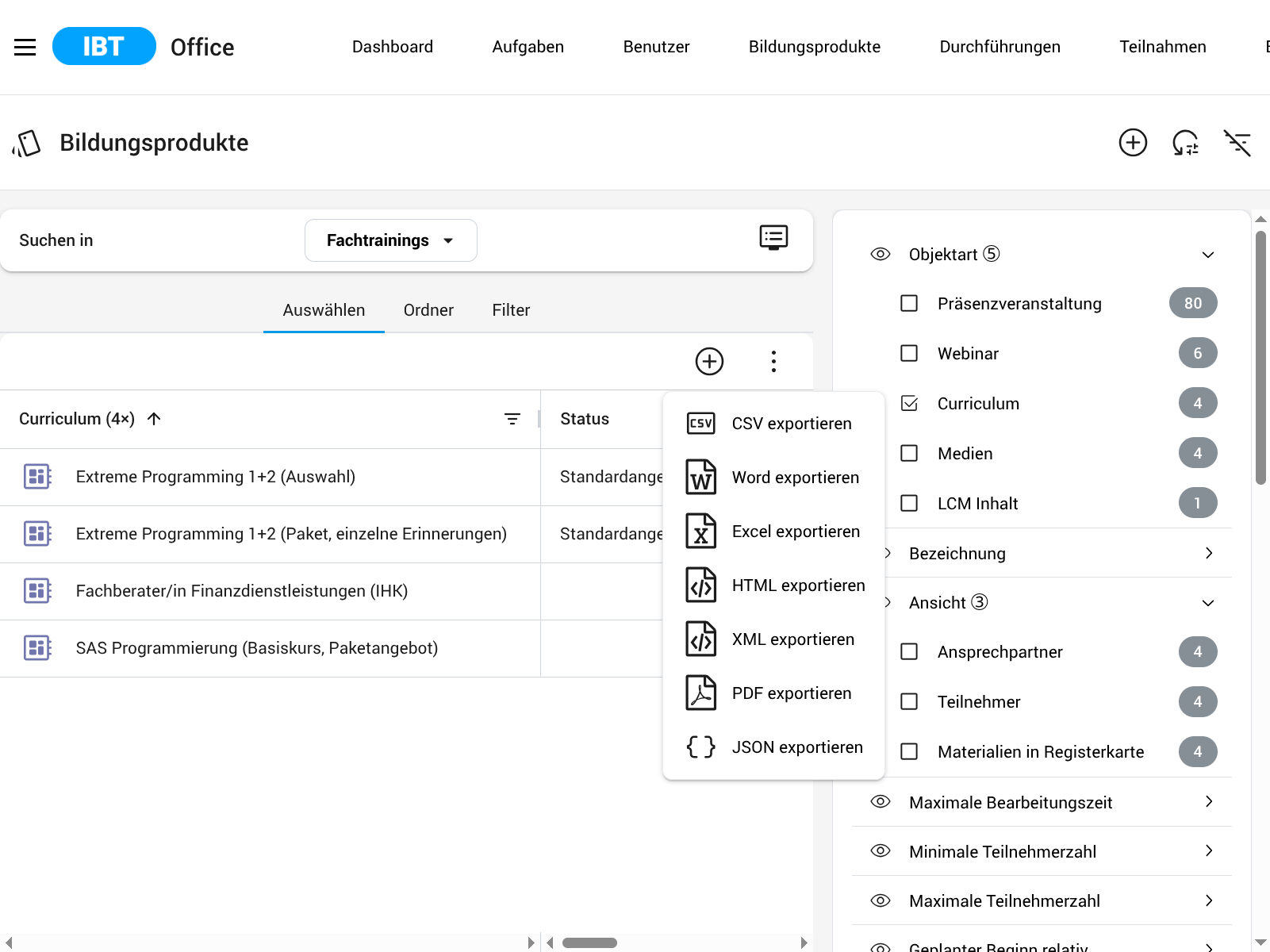Choose Excel exportieren menu entry
Viewport: 1270px width, 952px height.
(x=773, y=532)
